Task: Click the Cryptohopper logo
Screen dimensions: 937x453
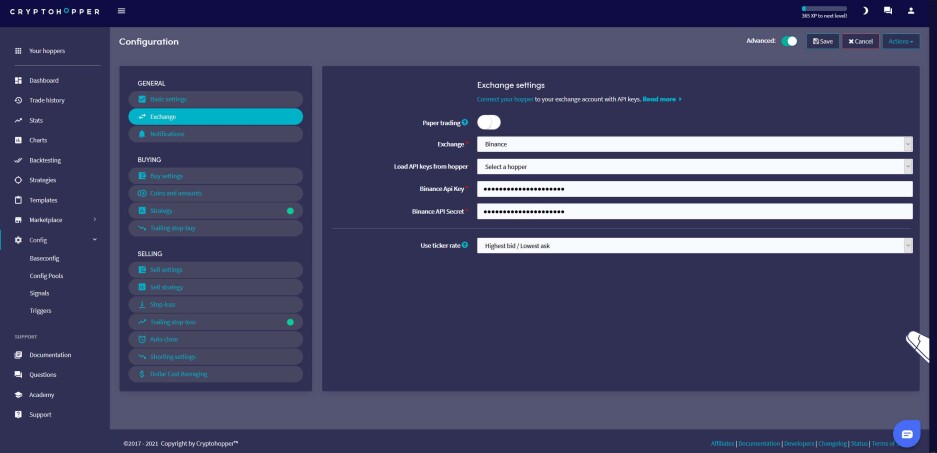Action: [55, 11]
